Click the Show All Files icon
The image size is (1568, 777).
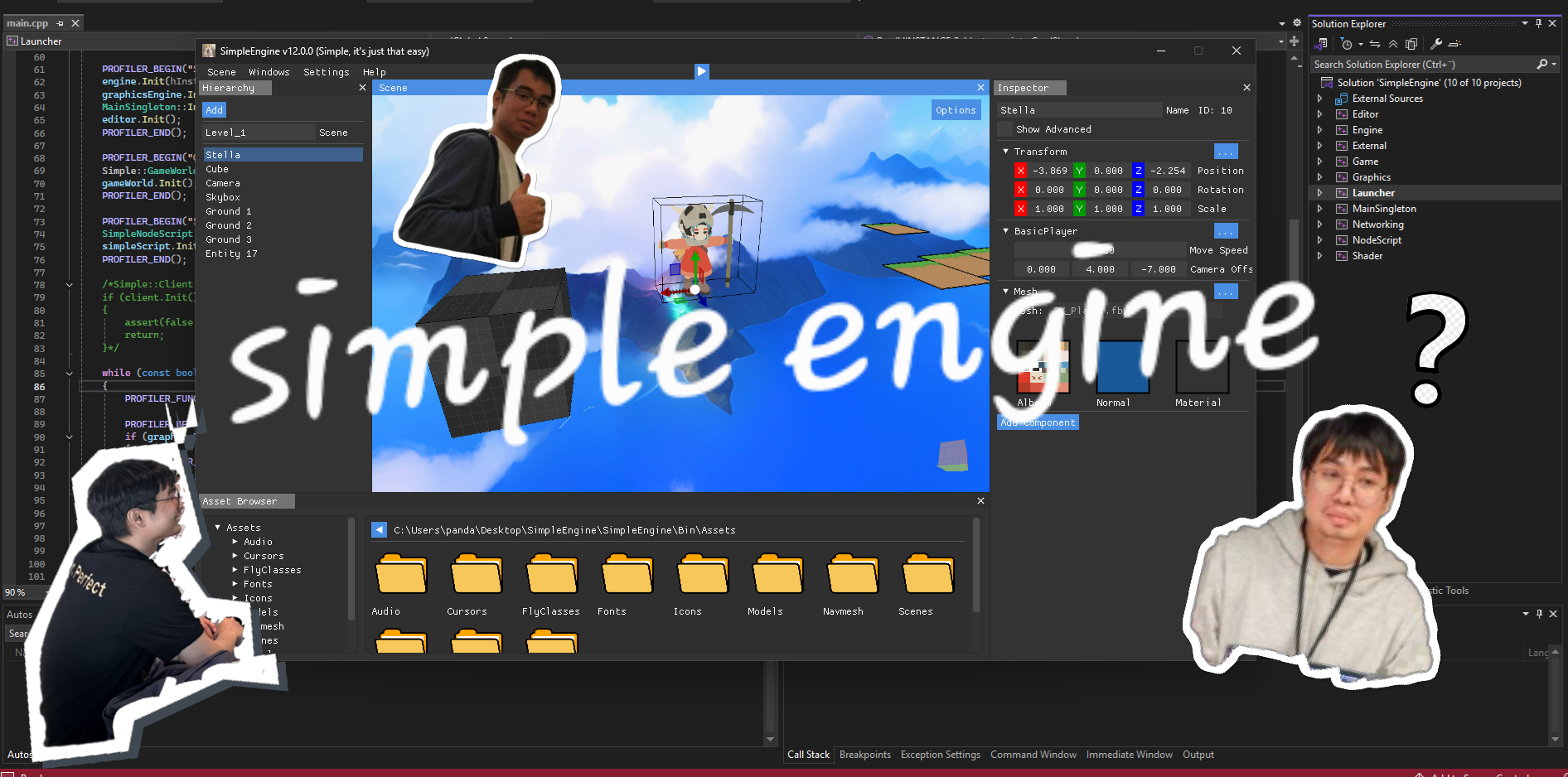coord(1412,44)
